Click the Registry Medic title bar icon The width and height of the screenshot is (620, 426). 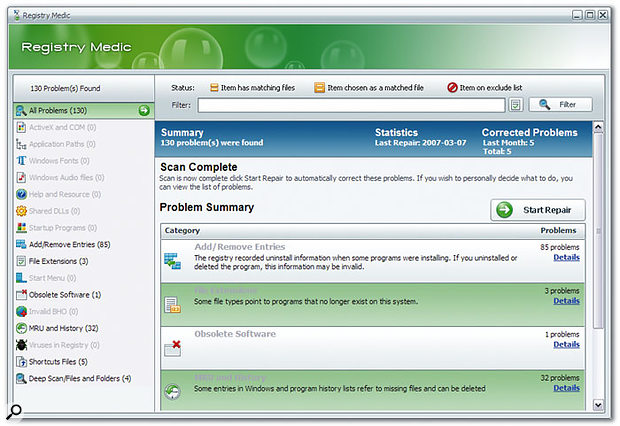[17, 15]
